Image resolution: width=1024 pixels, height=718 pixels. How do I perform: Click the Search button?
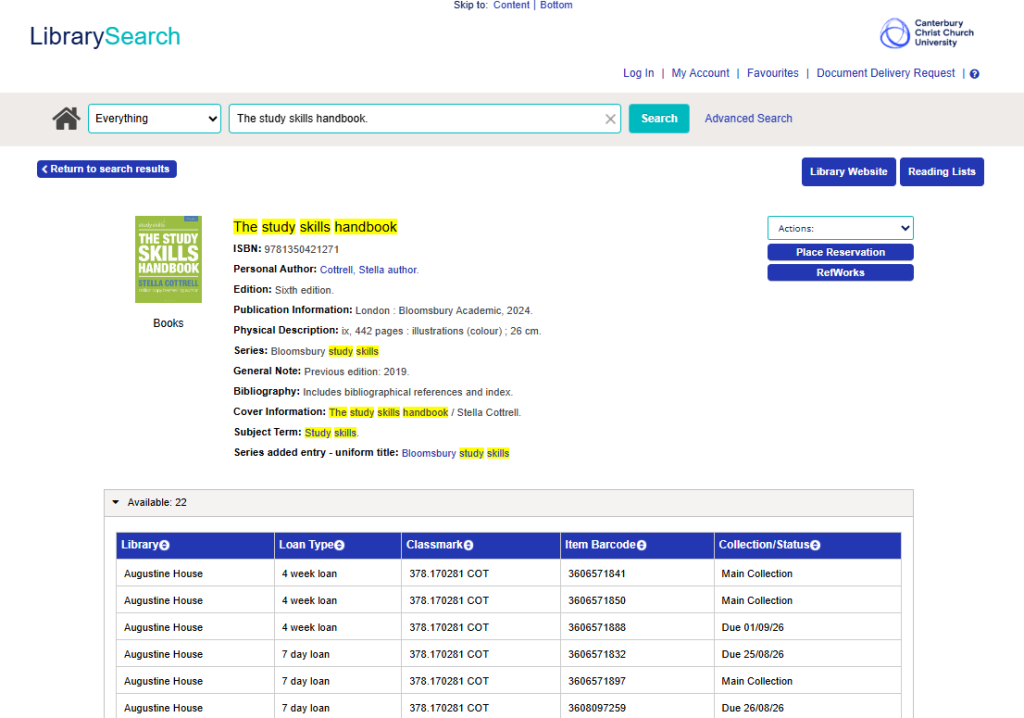pyautogui.click(x=659, y=119)
